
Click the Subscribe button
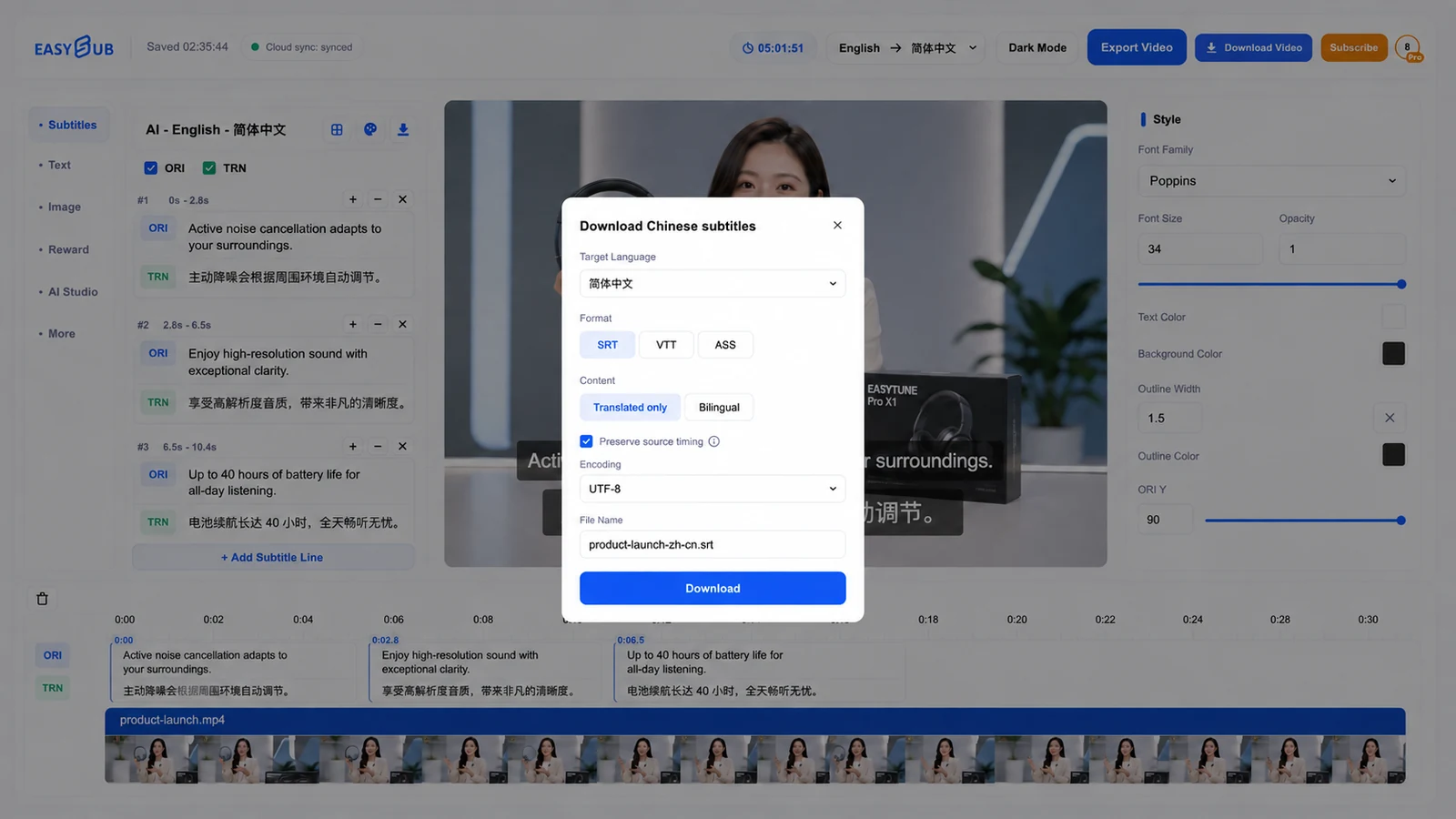pos(1353,47)
